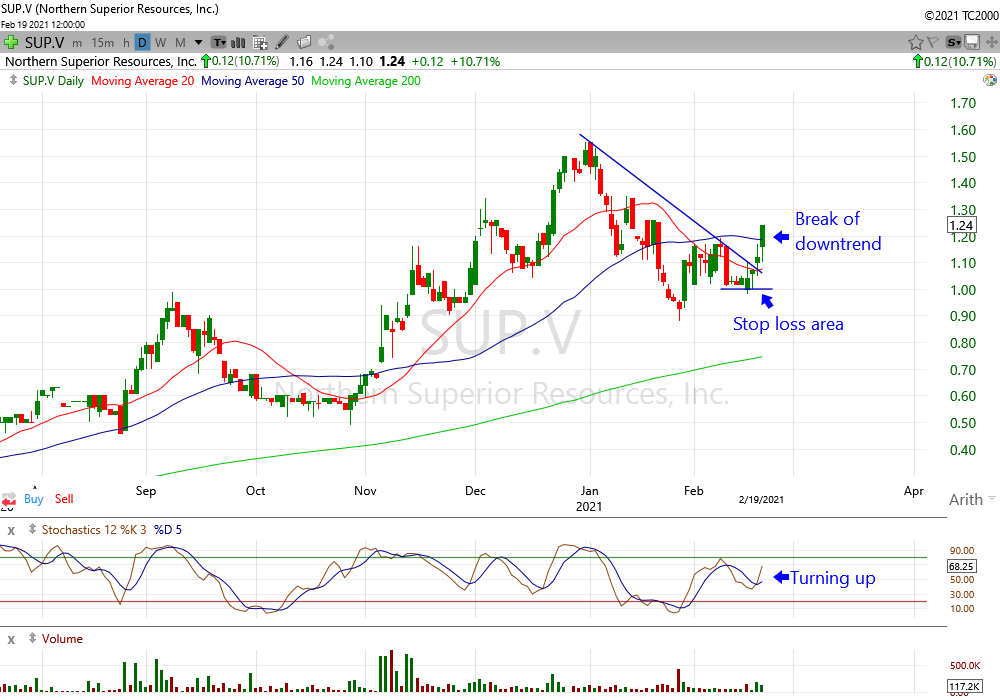
Task: Click the 90.00 stochastic axis label
Action: (x=962, y=550)
